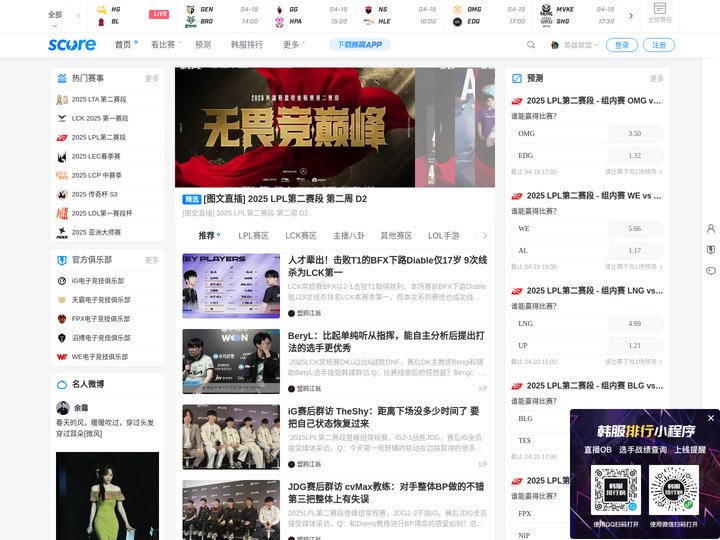Click the LCK 2025 第一赛段 league icon
The height and width of the screenshot is (540, 720).
(62, 118)
